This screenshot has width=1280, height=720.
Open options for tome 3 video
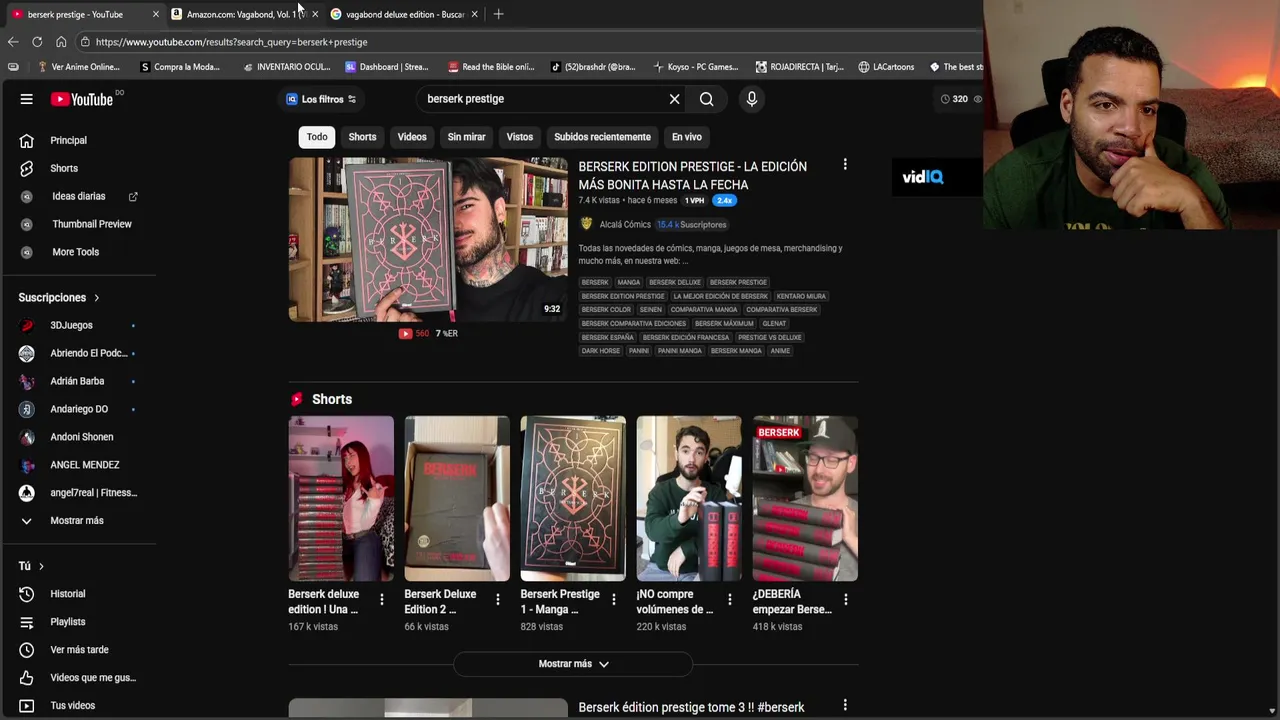(x=845, y=706)
